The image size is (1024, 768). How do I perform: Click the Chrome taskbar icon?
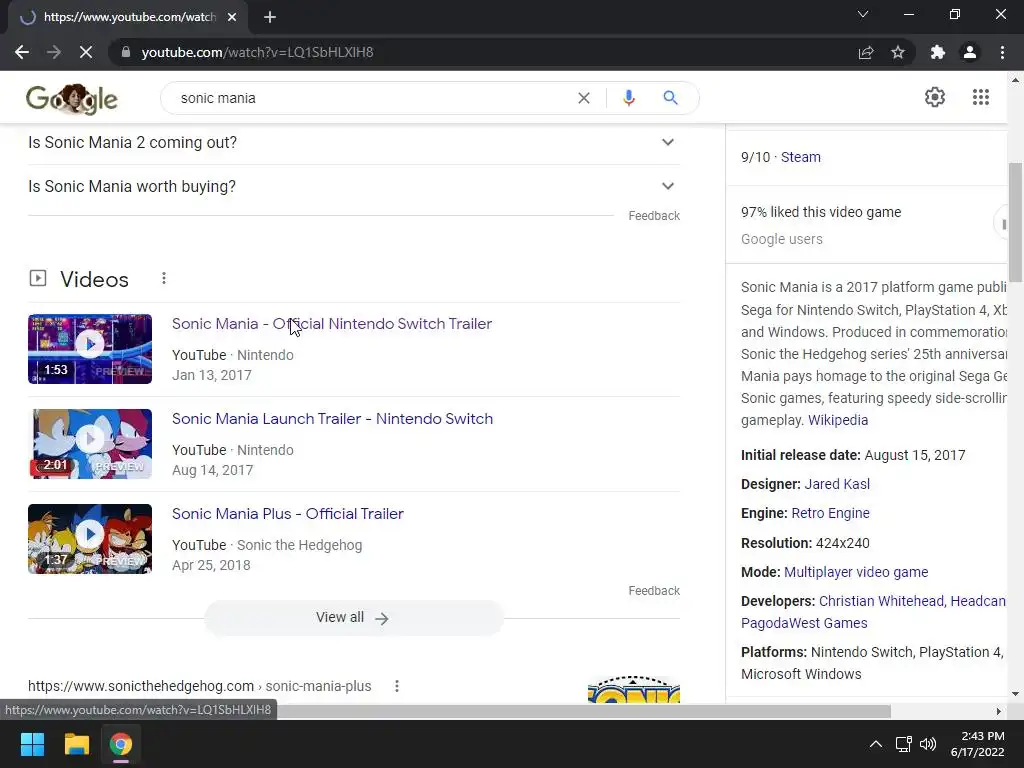point(121,744)
